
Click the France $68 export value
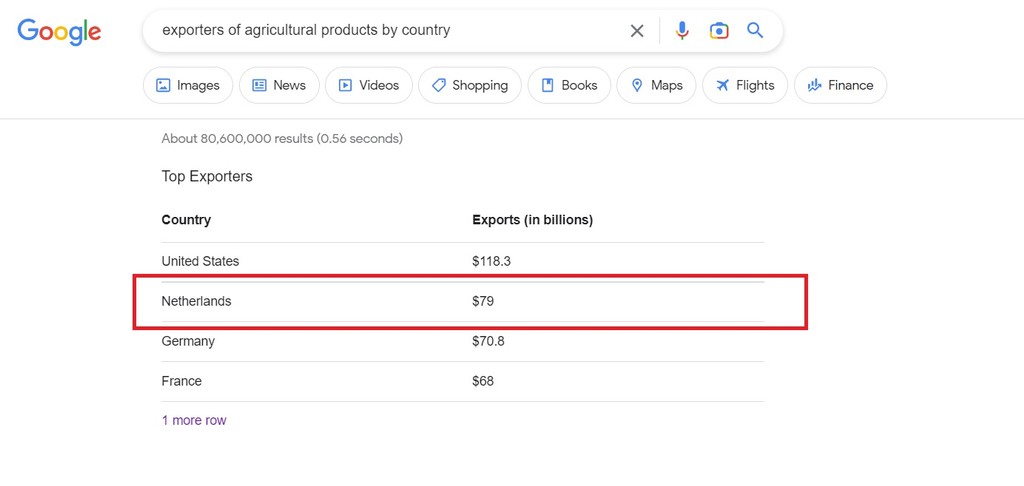click(x=483, y=381)
